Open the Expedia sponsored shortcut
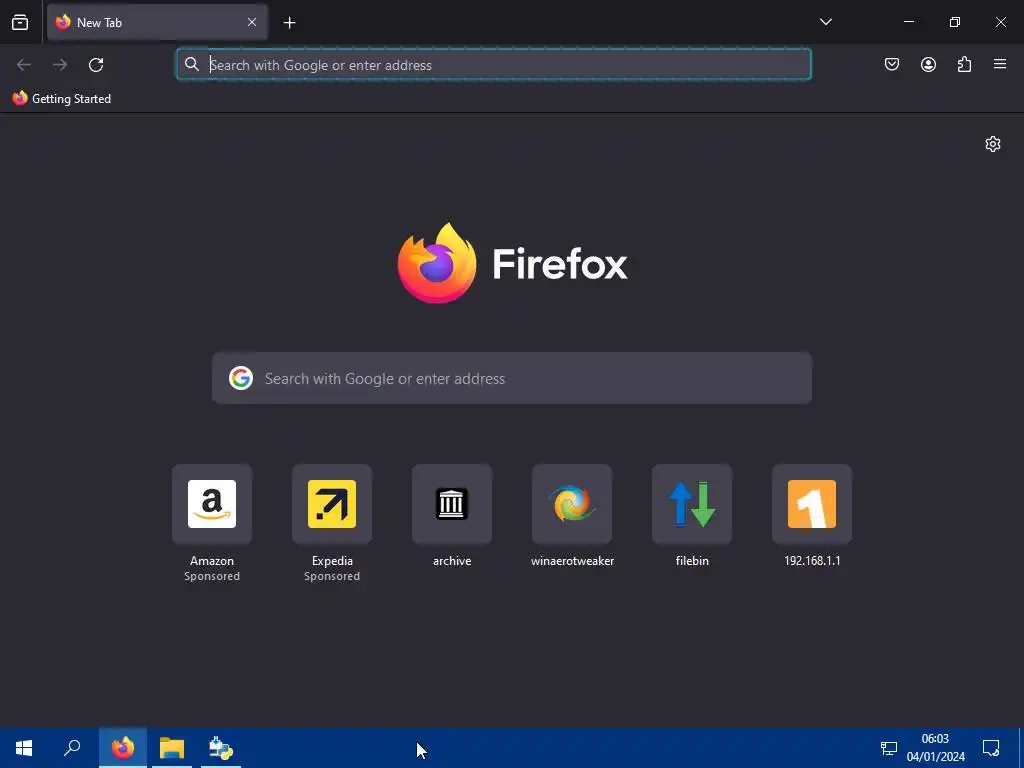1024x768 pixels. pos(332,504)
